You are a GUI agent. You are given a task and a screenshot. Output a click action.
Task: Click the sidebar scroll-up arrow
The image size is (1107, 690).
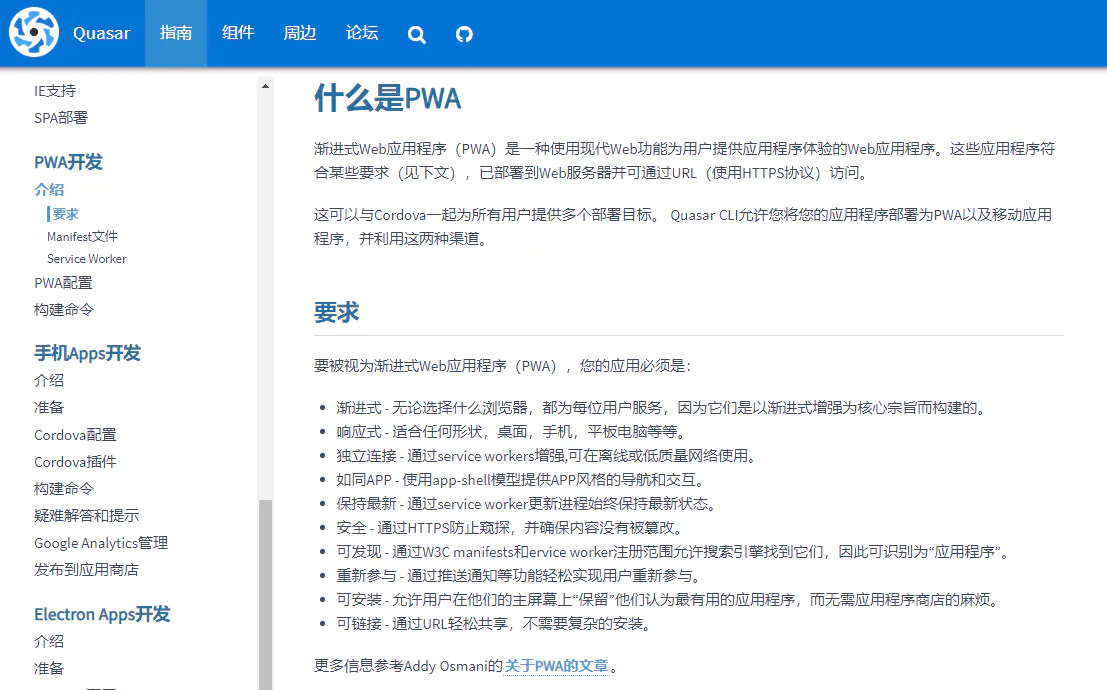[x=265, y=85]
